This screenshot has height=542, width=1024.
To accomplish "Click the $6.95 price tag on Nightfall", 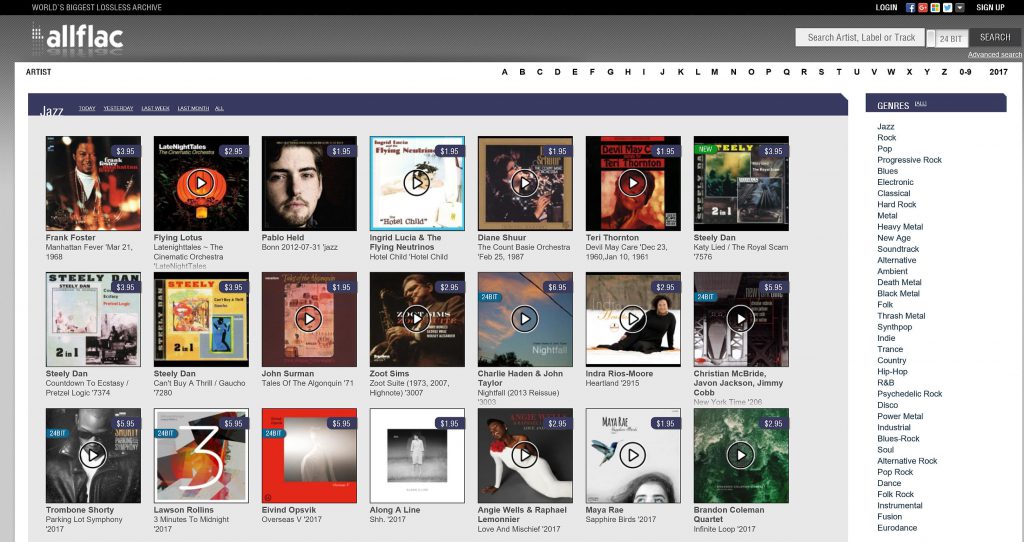I will point(557,287).
